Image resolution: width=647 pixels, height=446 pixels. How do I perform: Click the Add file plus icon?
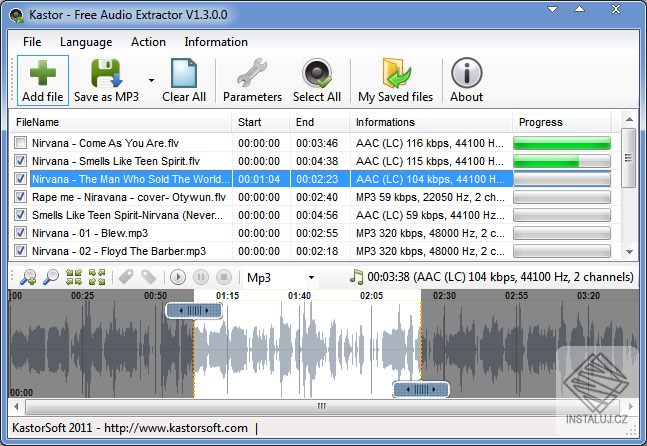[x=43, y=73]
